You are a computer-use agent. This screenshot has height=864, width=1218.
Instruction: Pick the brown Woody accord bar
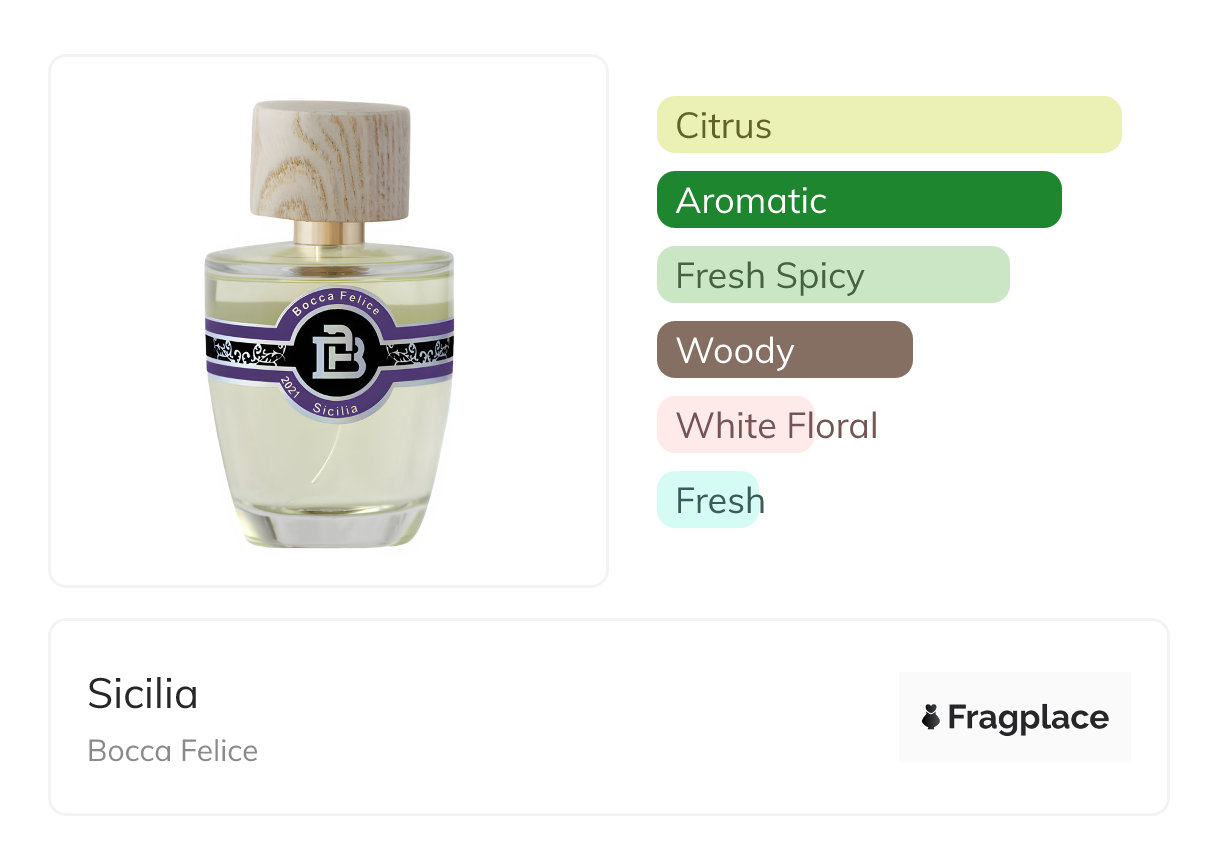784,350
